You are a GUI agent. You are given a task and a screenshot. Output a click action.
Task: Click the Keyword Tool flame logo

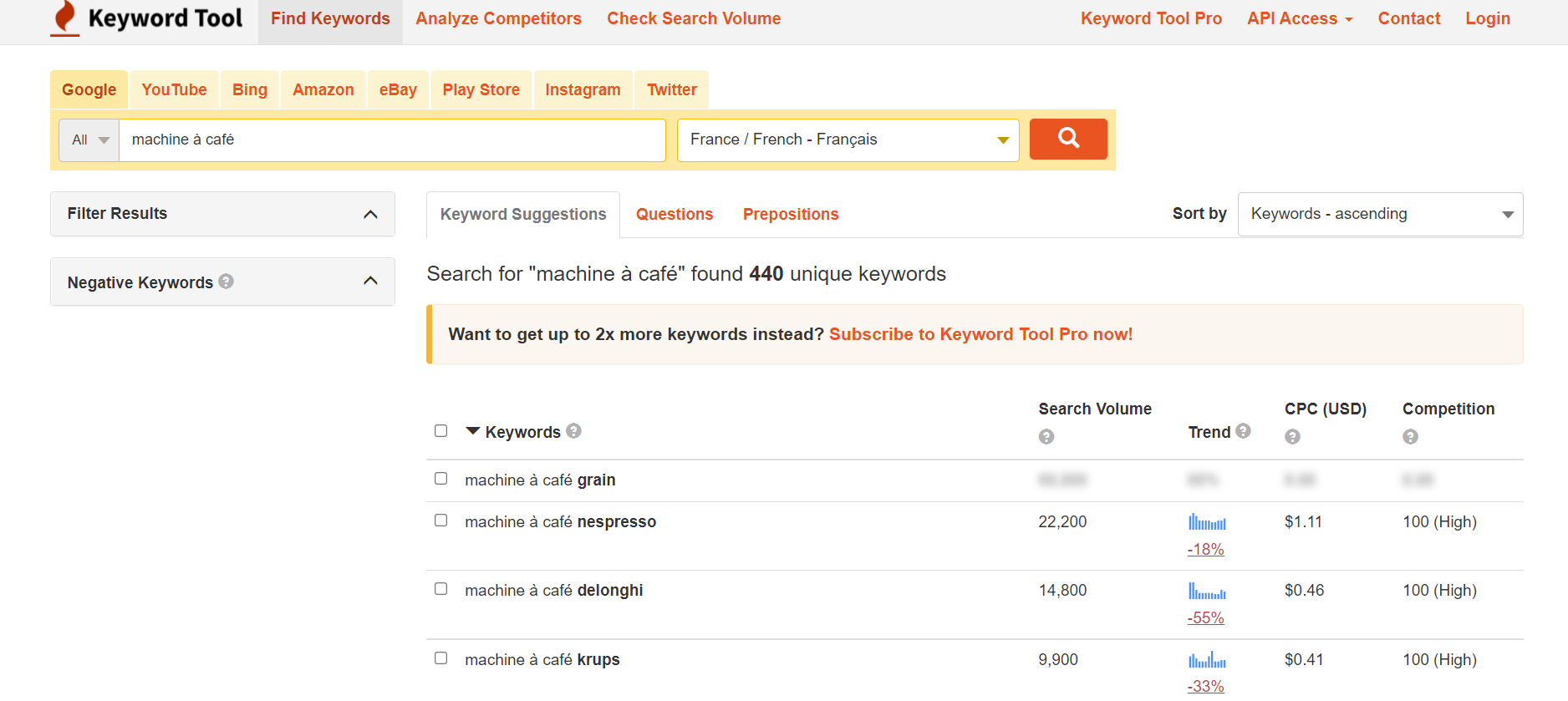[65, 18]
